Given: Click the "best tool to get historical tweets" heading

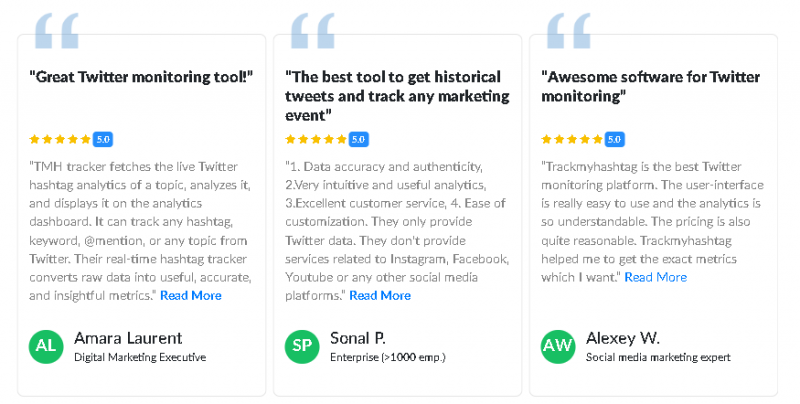Looking at the screenshot, I should [x=397, y=95].
